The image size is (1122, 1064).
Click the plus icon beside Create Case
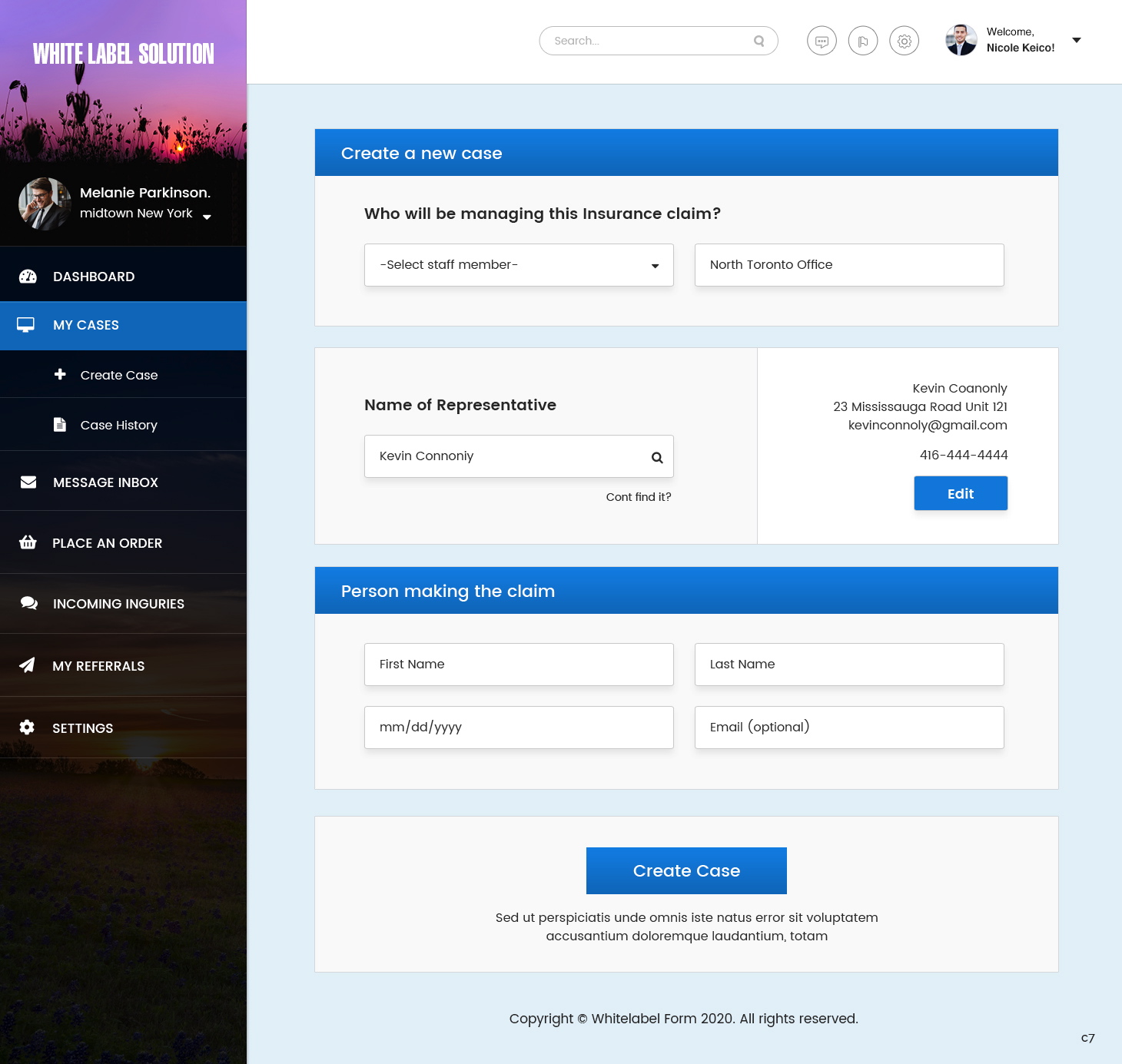click(60, 374)
